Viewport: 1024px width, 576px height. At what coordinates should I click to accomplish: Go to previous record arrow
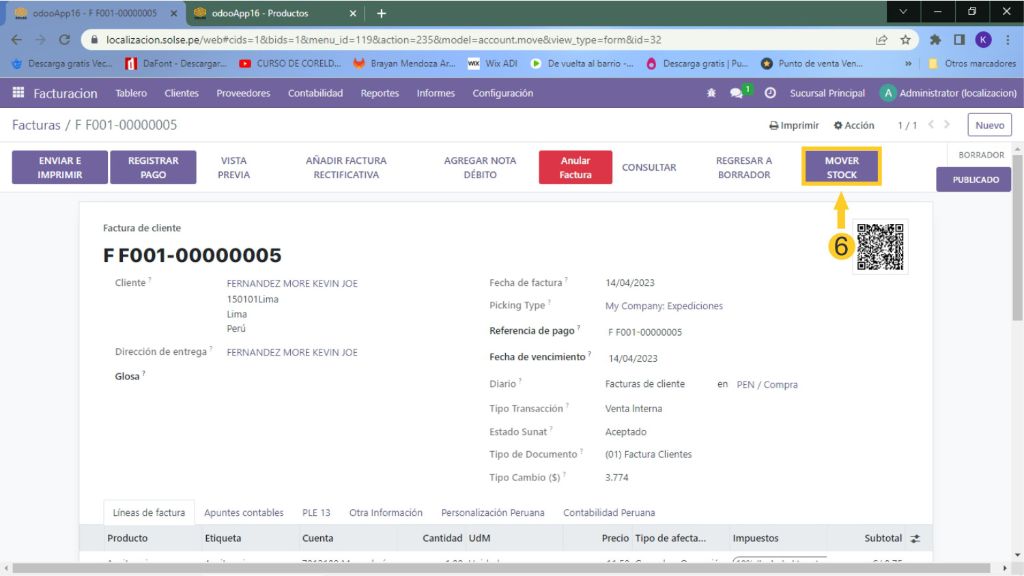(x=932, y=125)
